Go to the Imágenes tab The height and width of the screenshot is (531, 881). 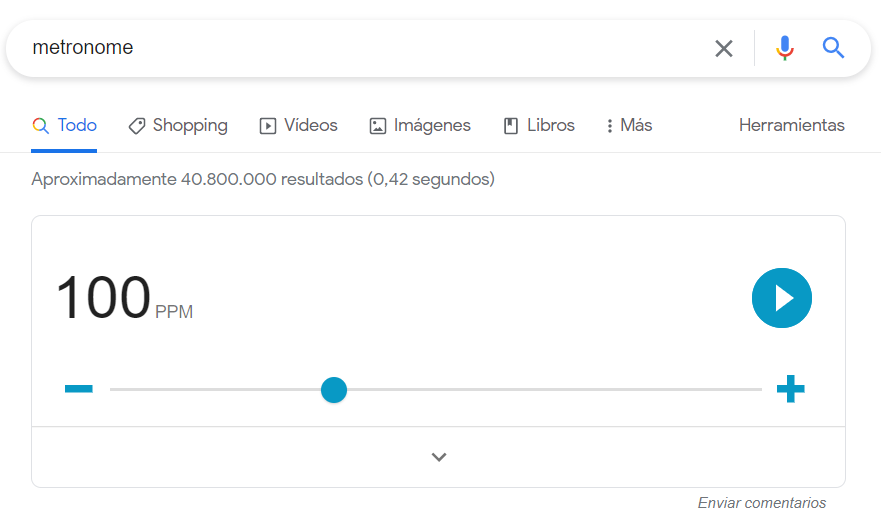tap(420, 126)
